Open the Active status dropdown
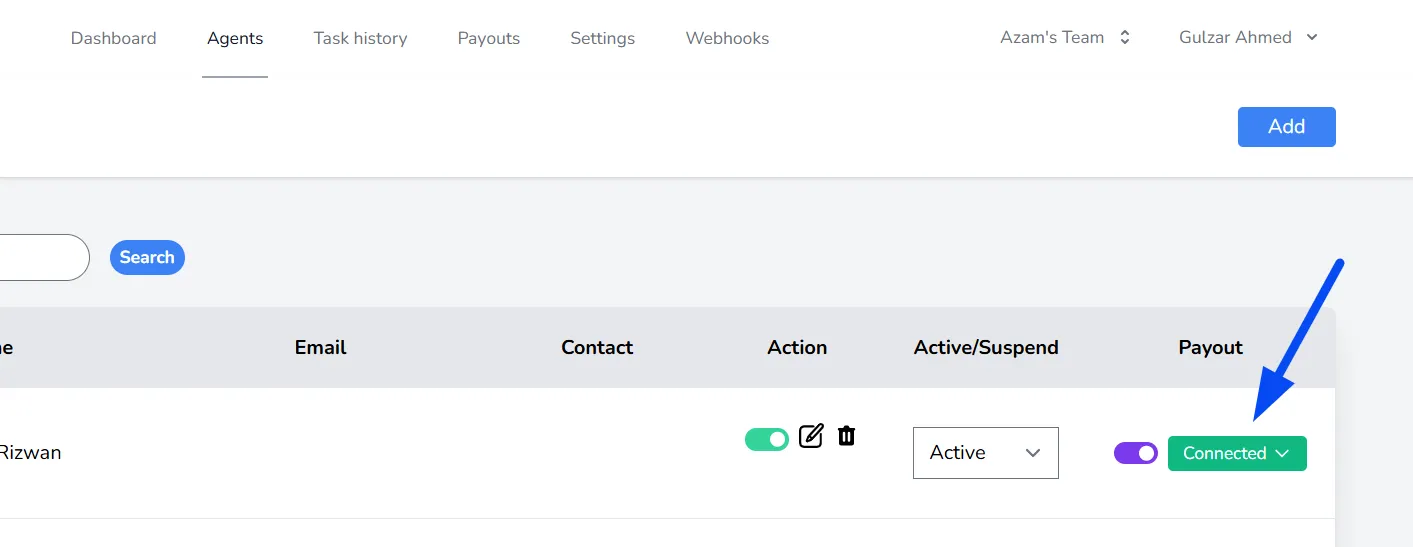This screenshot has height=547, width=1413. coord(986,453)
